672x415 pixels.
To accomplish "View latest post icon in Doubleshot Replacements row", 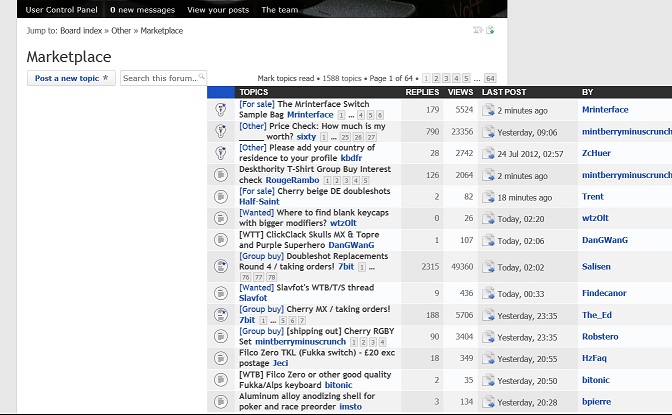I will click(488, 267).
